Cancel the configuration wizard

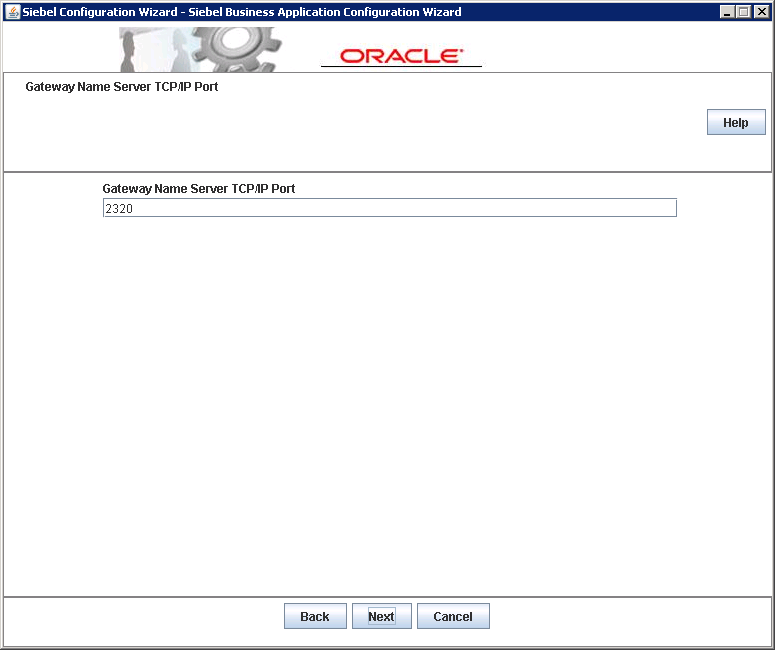pyautogui.click(x=453, y=616)
